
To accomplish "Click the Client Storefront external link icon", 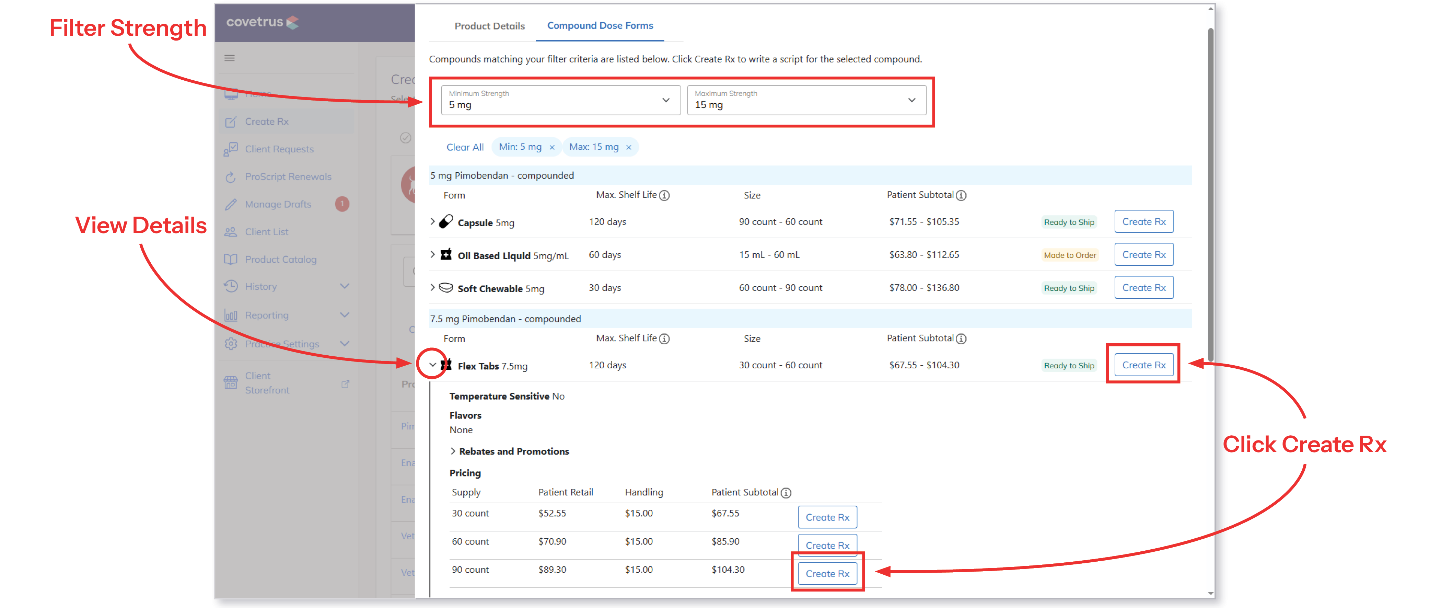I will point(345,383).
